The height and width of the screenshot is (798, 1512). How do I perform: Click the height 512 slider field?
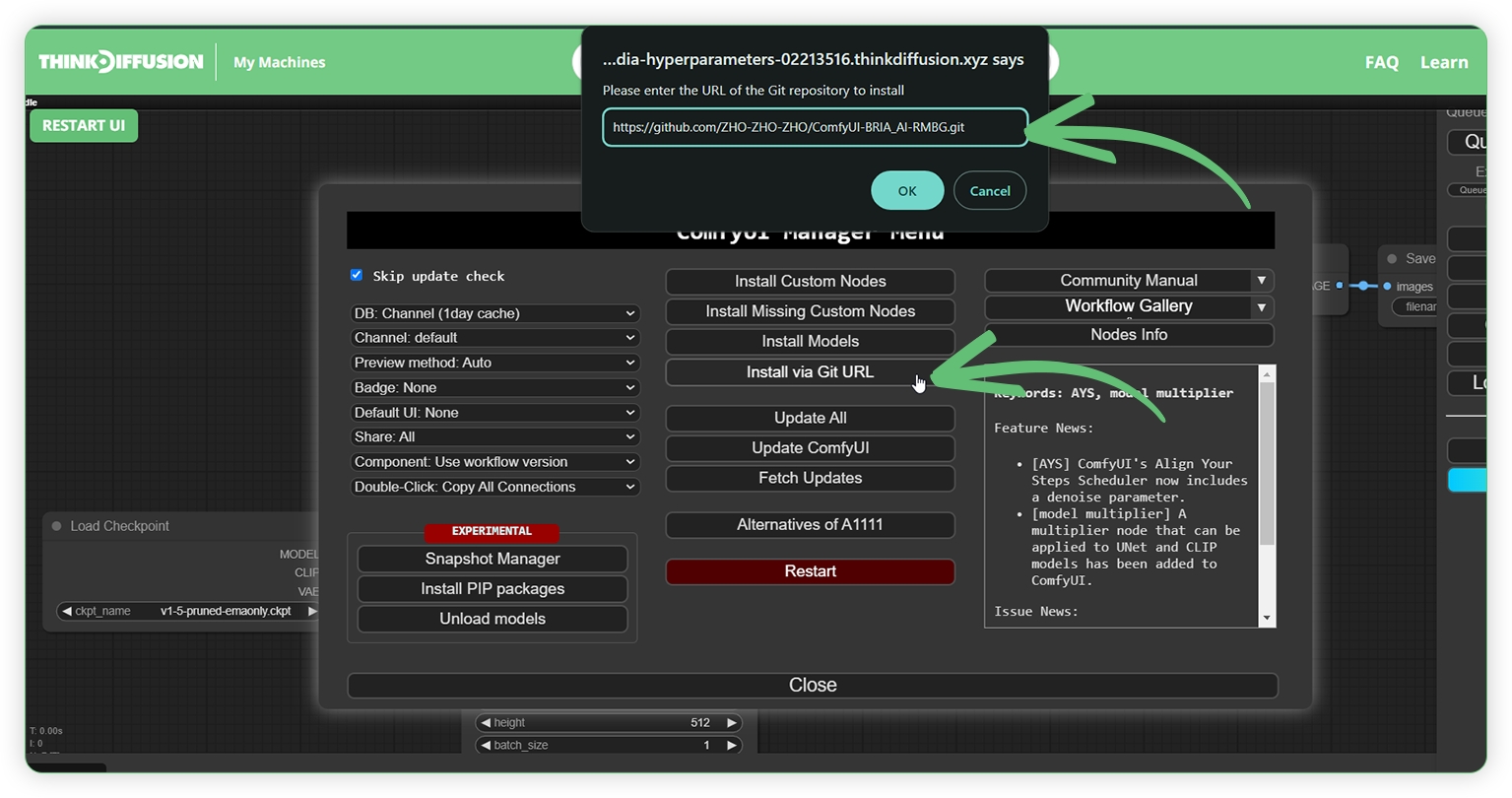tap(609, 722)
